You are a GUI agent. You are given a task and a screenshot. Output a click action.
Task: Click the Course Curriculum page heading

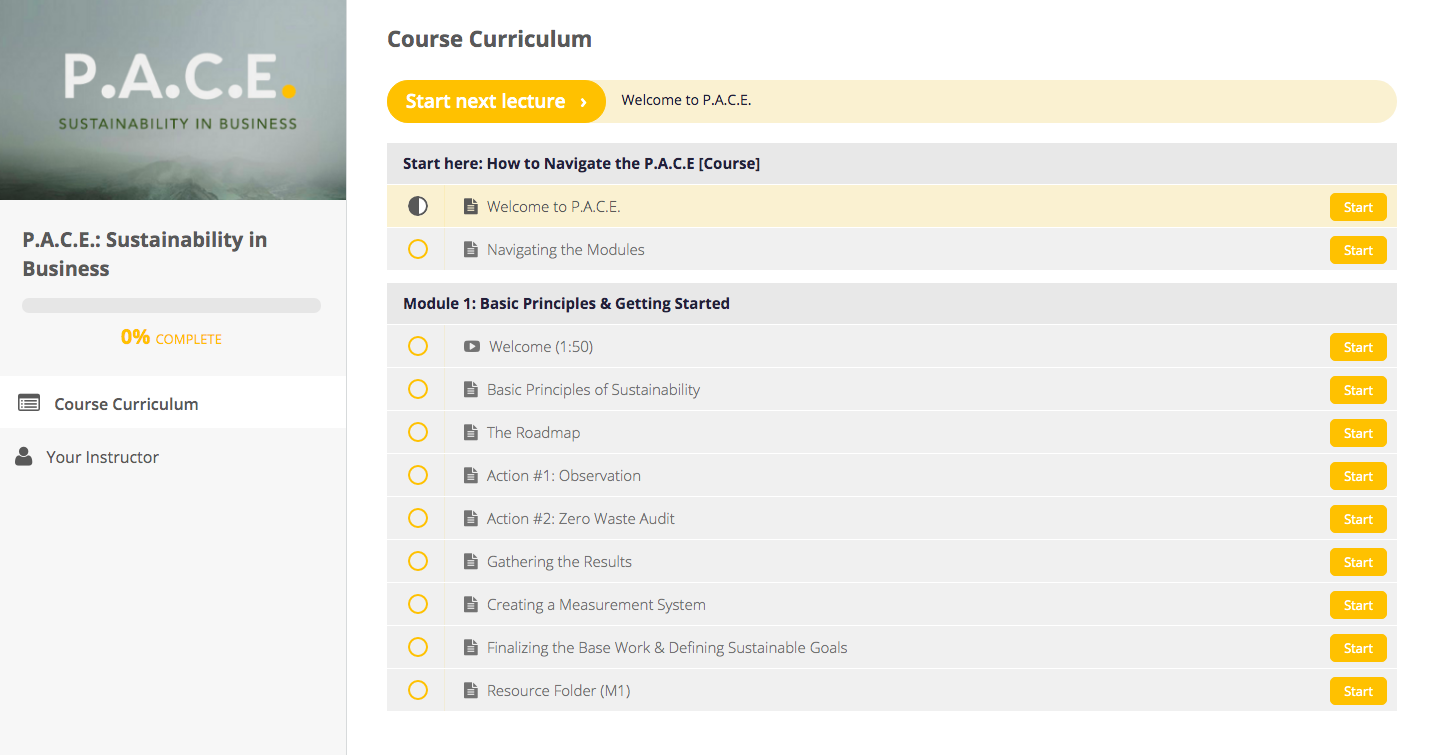point(489,39)
